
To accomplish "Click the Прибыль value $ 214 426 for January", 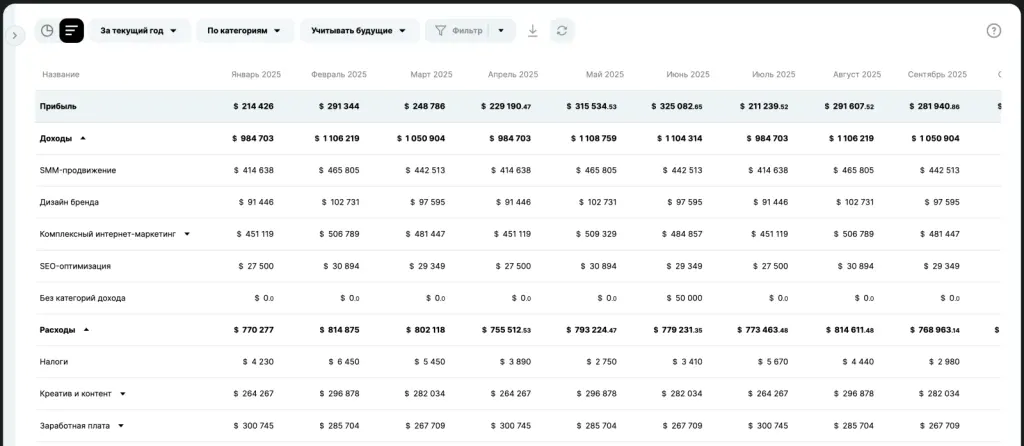I will pyautogui.click(x=253, y=106).
